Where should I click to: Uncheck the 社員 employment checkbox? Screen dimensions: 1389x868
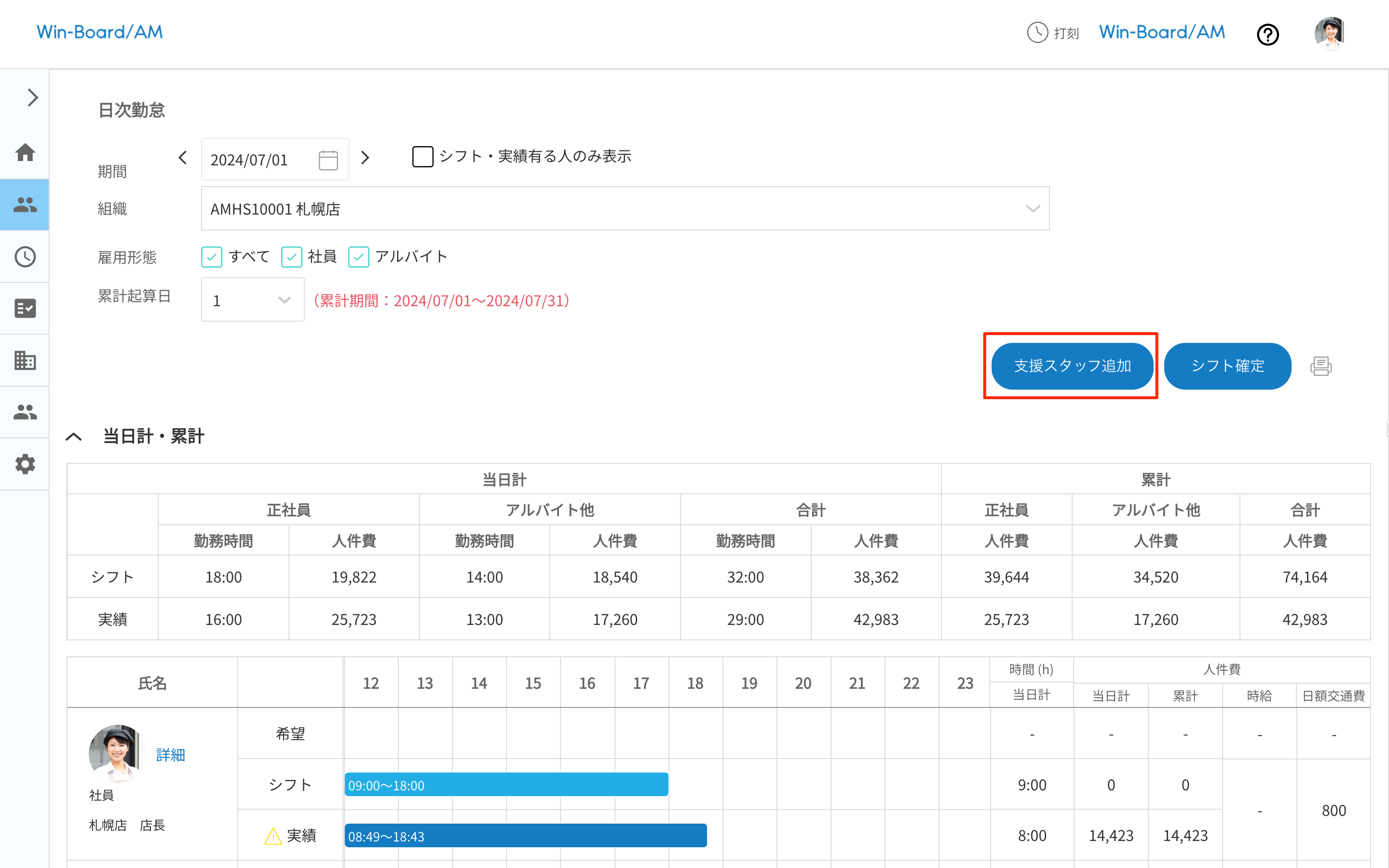coord(292,257)
